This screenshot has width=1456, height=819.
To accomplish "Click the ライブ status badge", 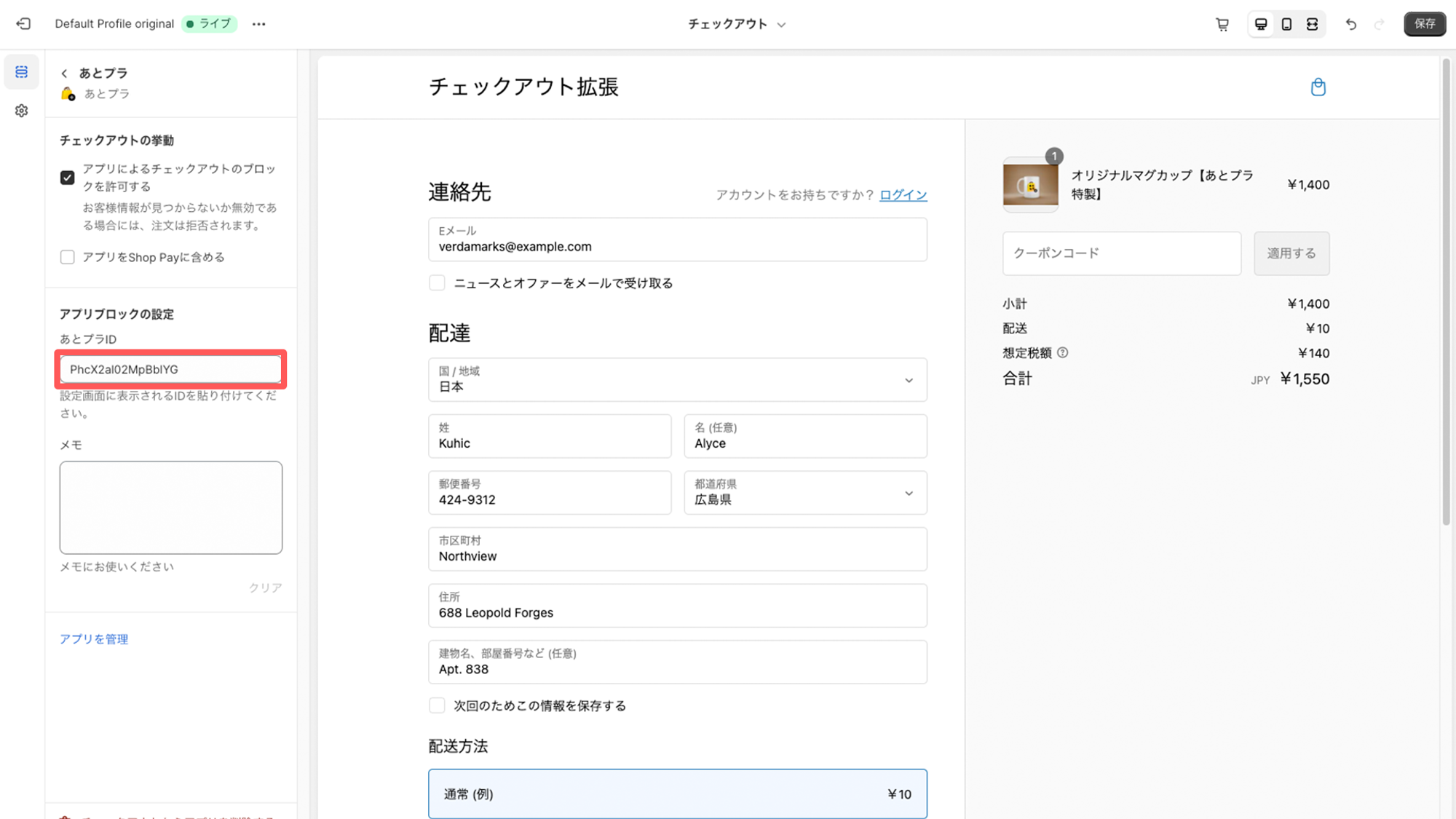I will pyautogui.click(x=209, y=24).
